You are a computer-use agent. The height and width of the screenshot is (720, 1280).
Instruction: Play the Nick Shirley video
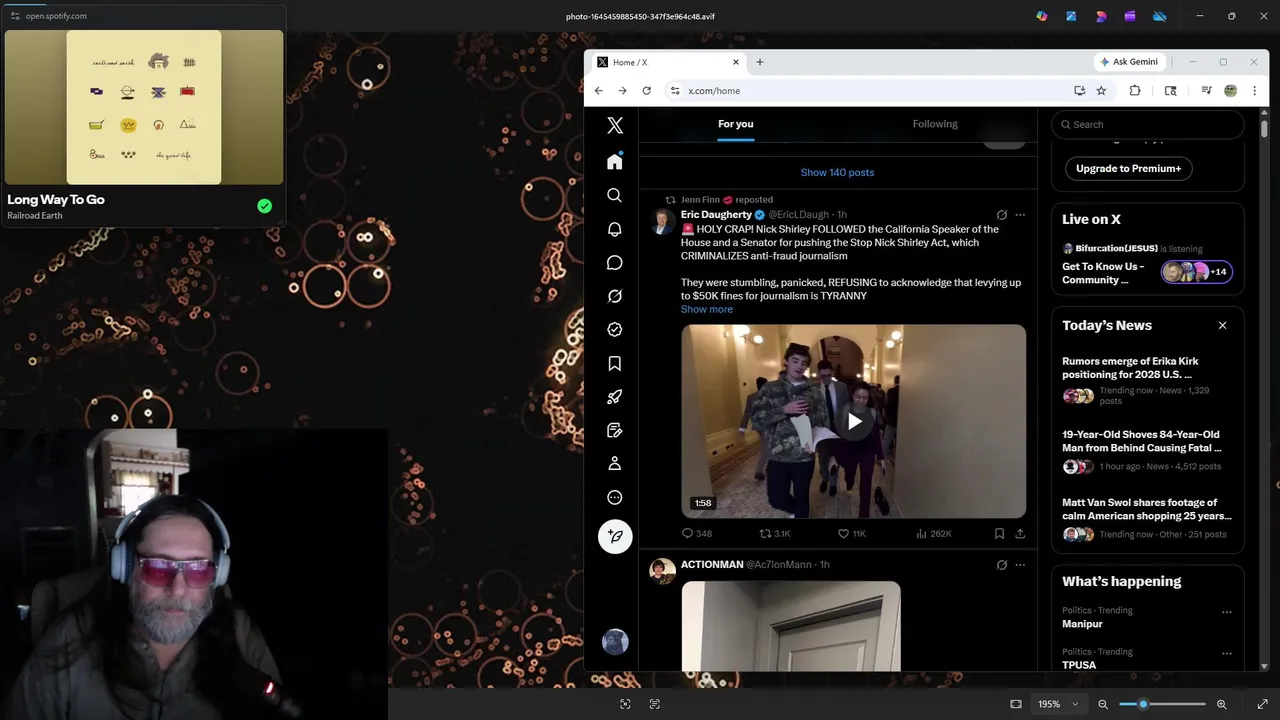click(x=854, y=421)
